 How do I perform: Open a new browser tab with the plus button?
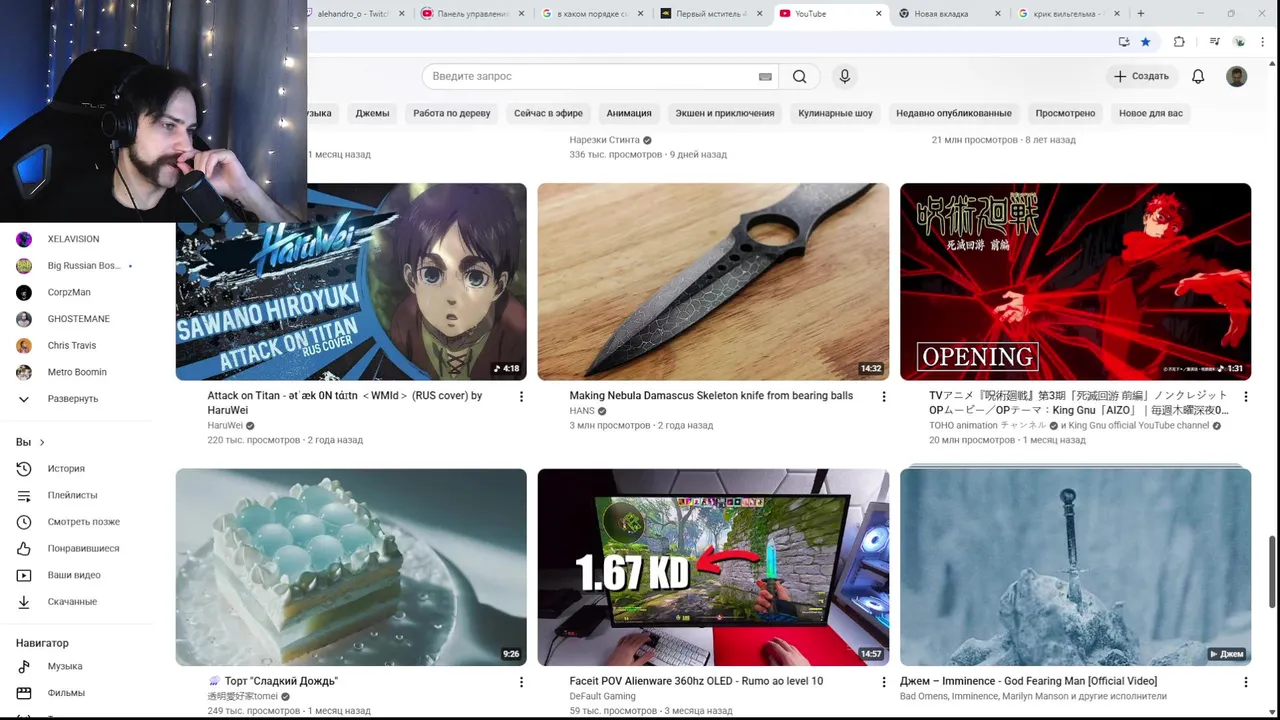tap(1141, 14)
